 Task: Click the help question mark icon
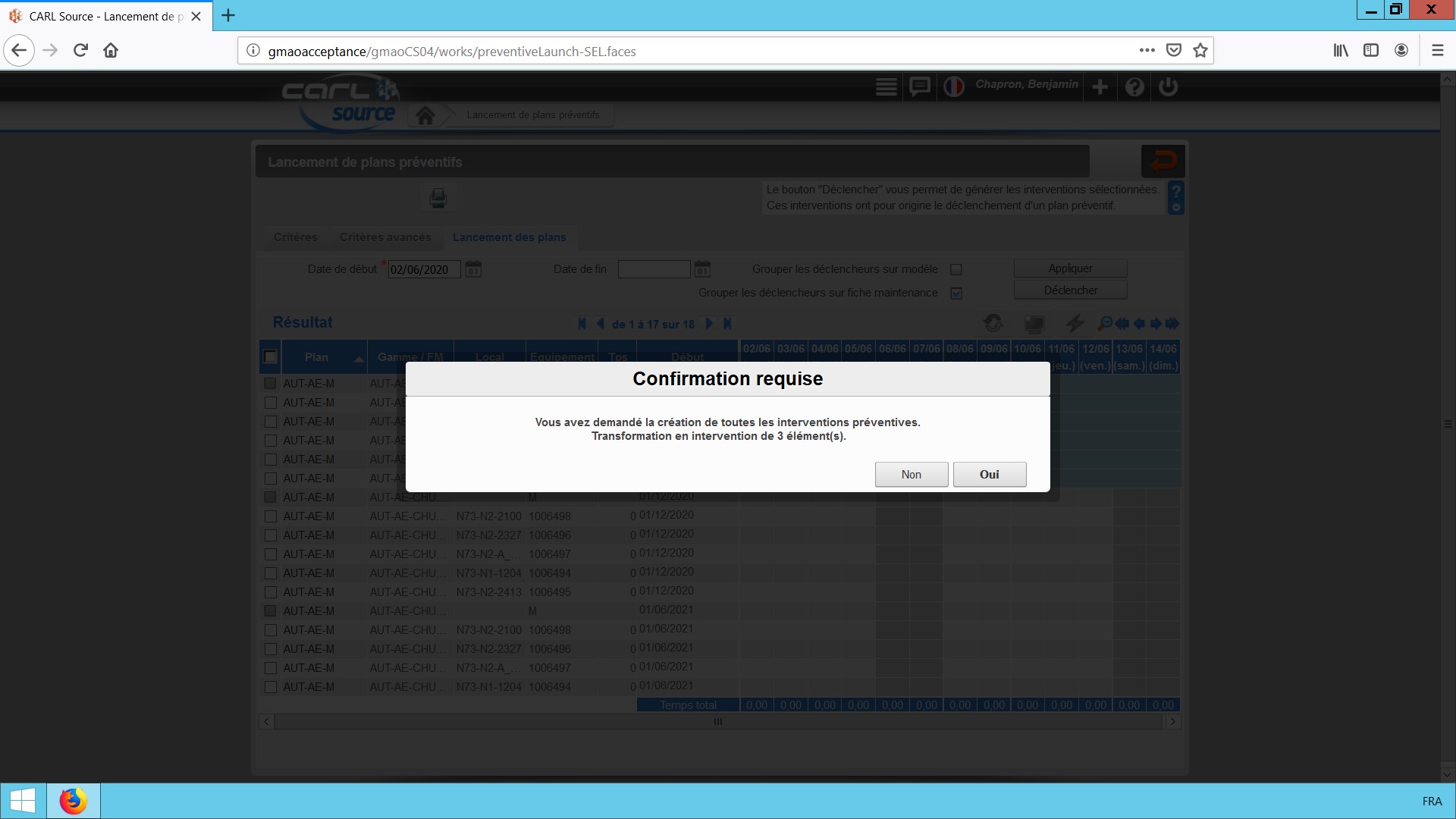[x=1134, y=87]
